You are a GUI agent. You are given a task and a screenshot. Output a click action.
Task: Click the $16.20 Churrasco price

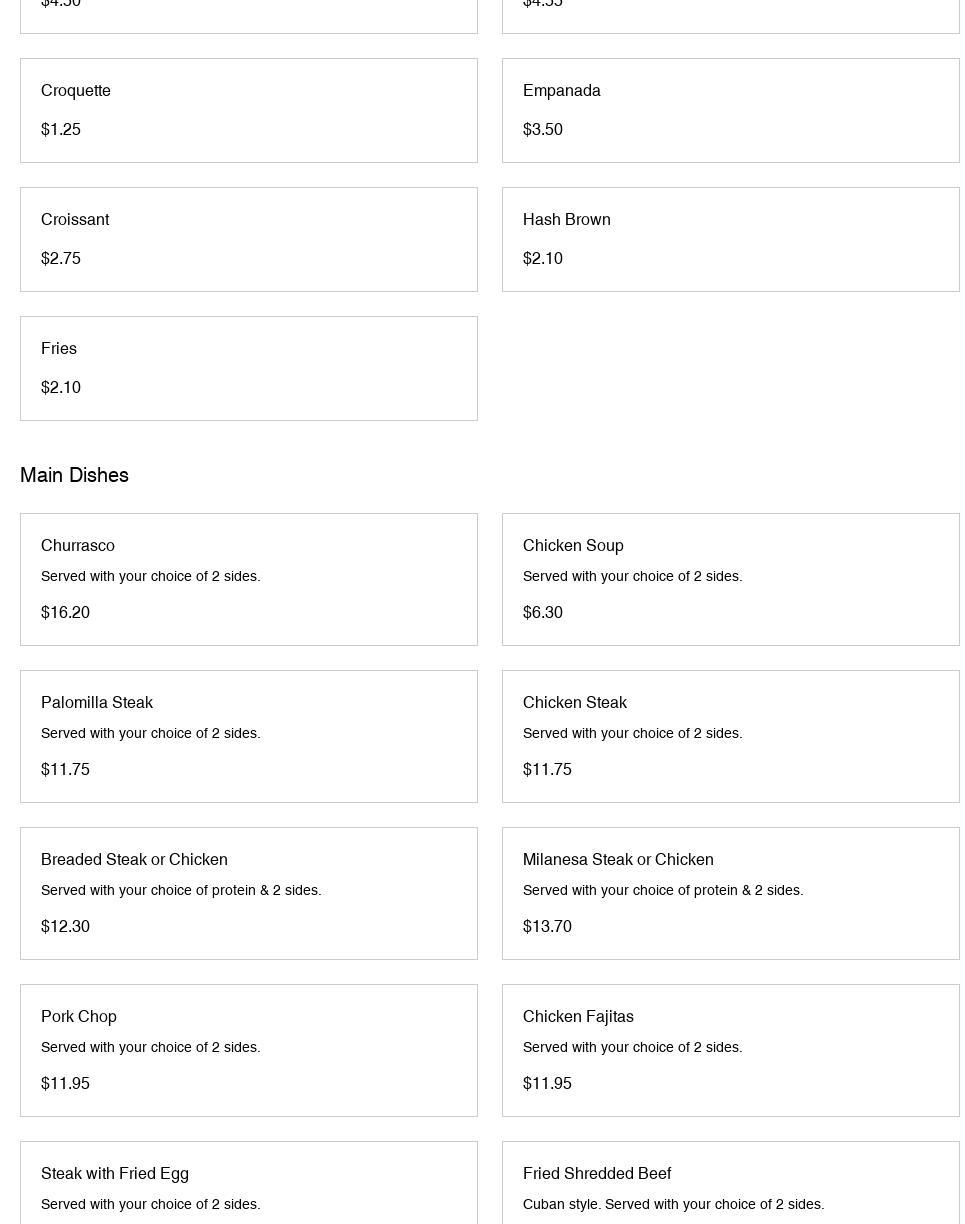pos(65,612)
